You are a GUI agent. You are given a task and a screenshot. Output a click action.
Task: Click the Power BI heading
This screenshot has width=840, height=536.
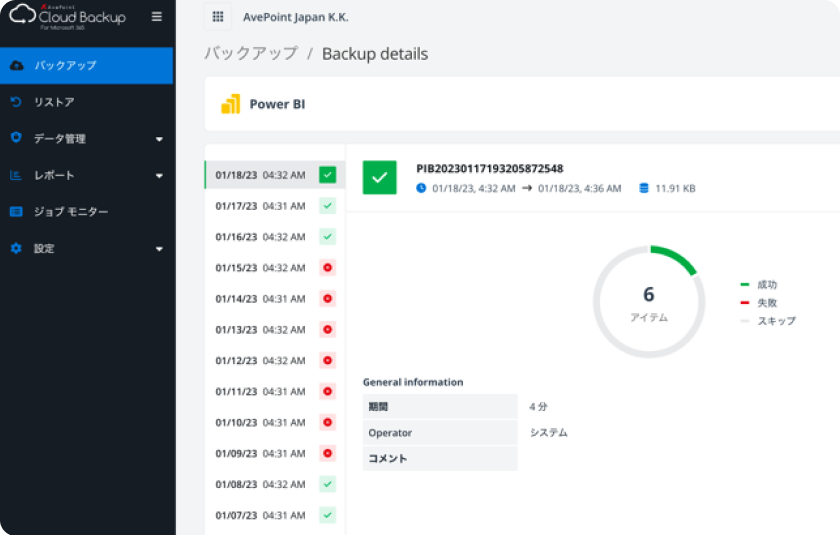pos(278,104)
